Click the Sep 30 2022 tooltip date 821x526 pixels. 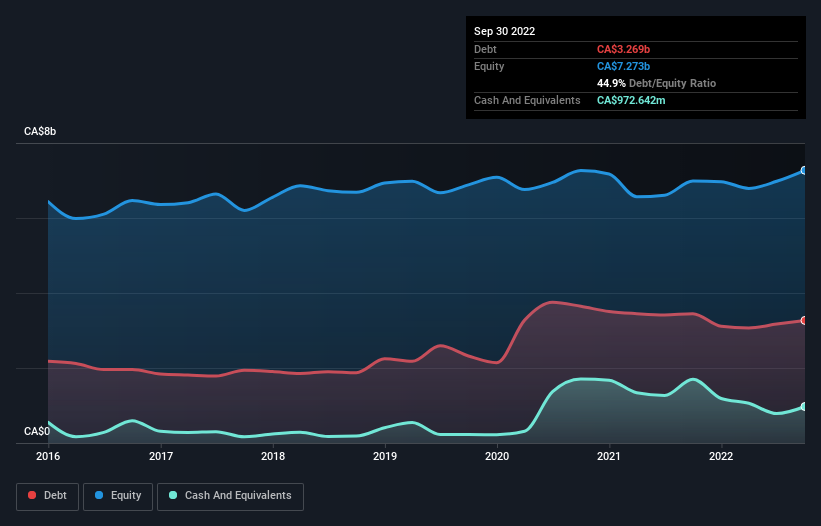tap(505, 31)
